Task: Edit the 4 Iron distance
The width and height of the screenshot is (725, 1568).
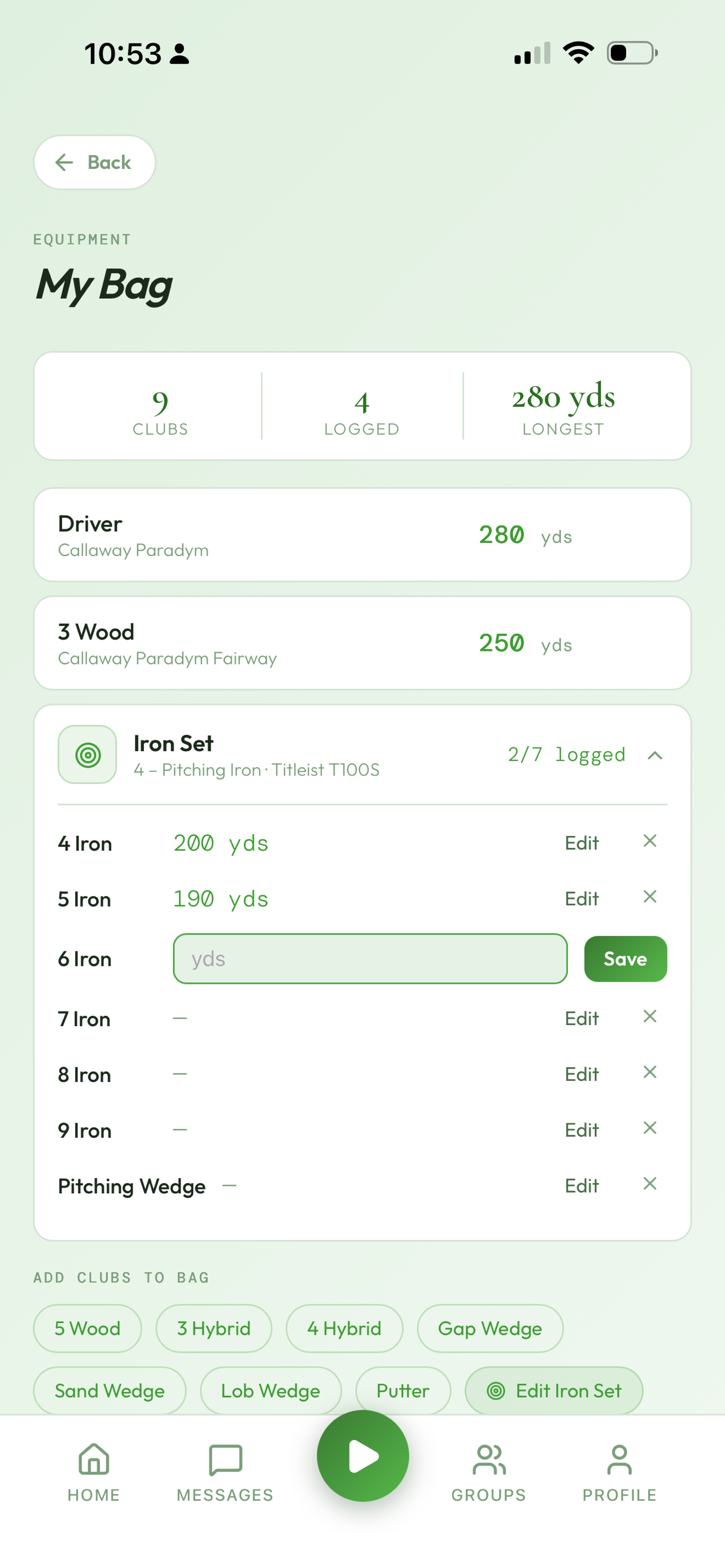Action: [x=582, y=843]
